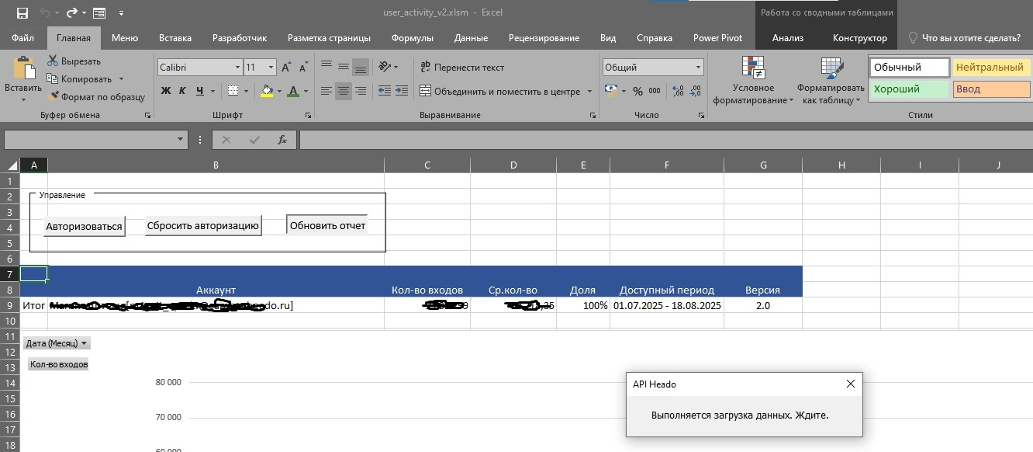Click the Обновить отчет button
Image resolution: width=1033 pixels, height=452 pixels.
tap(327, 225)
